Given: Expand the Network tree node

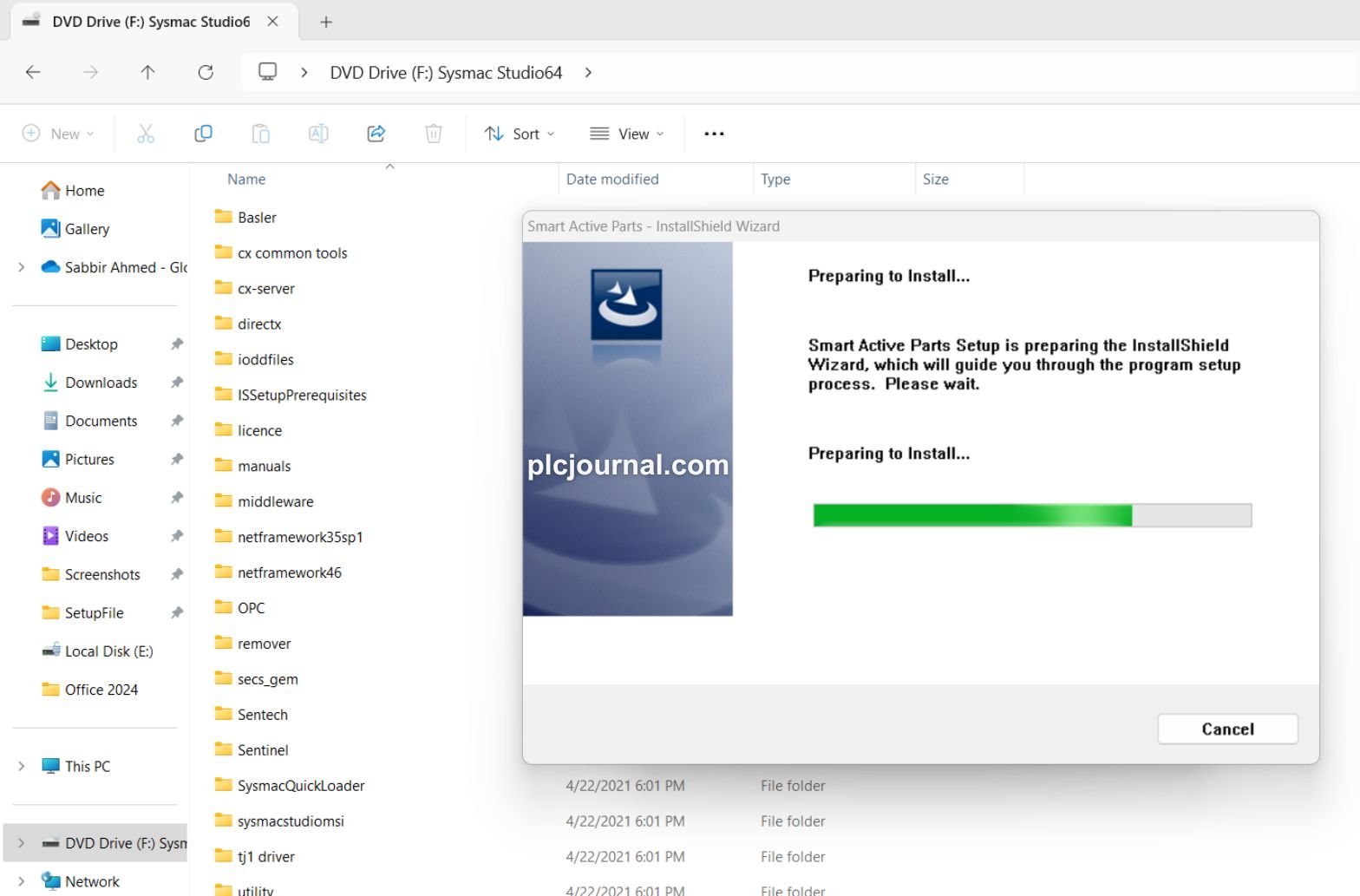Looking at the screenshot, I should pos(22,881).
